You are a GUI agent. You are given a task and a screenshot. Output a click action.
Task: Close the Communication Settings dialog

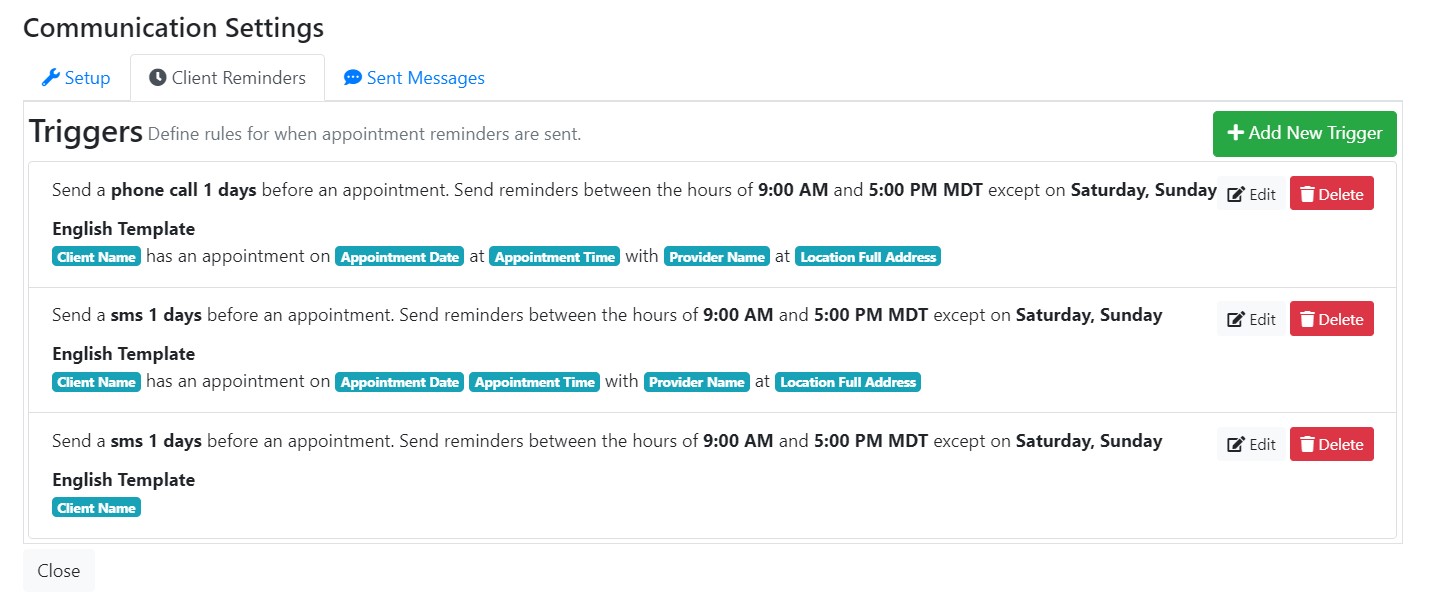tap(59, 570)
